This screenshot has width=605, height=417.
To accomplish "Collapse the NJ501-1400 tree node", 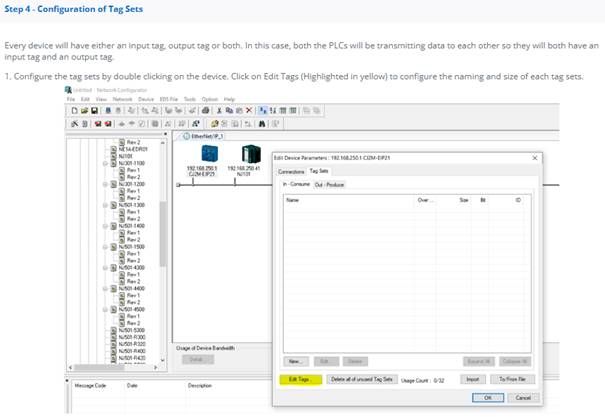I will pos(105,226).
